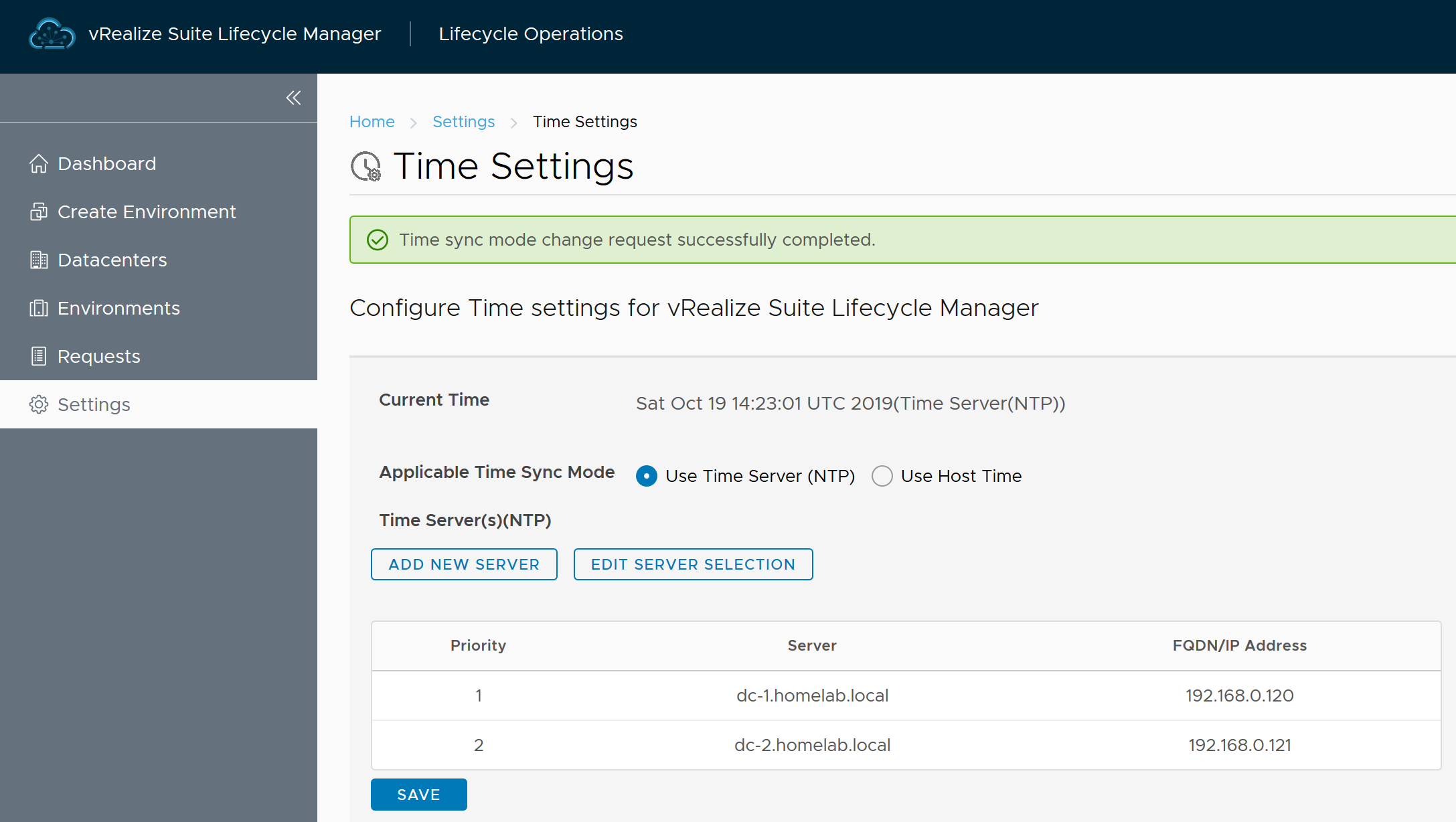Click the Time Settings clock icon
This screenshot has height=822, width=1456.
(x=366, y=167)
